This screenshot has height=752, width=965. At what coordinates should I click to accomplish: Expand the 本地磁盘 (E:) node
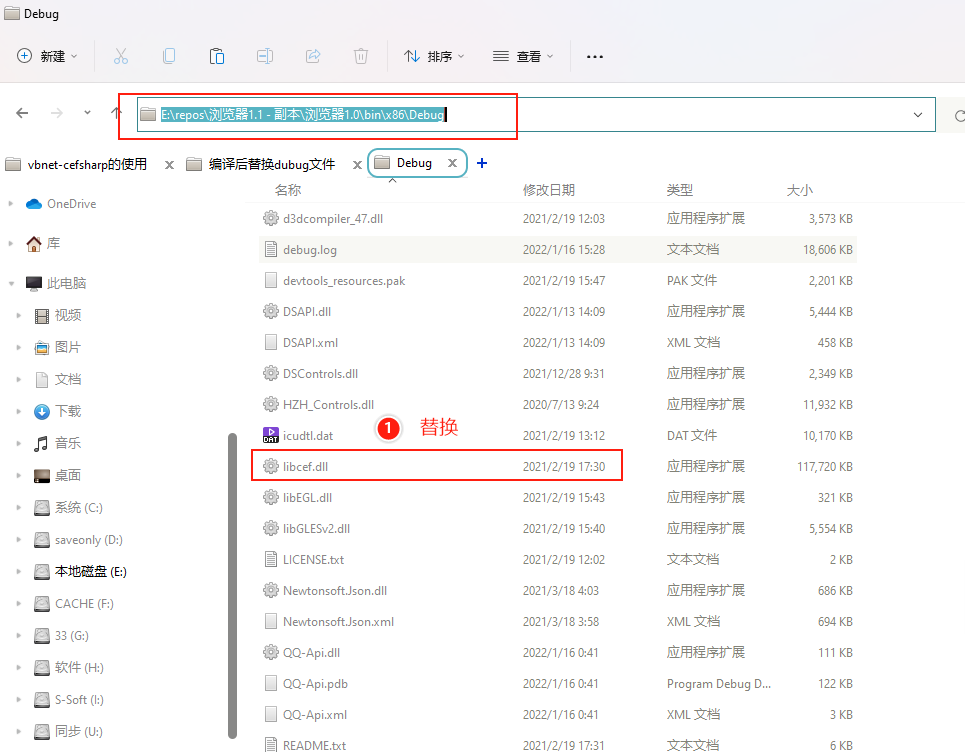[18, 572]
